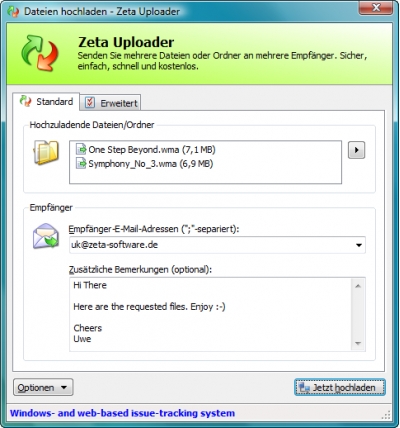Click scroll-down arrow in remarks box

(x=358, y=343)
